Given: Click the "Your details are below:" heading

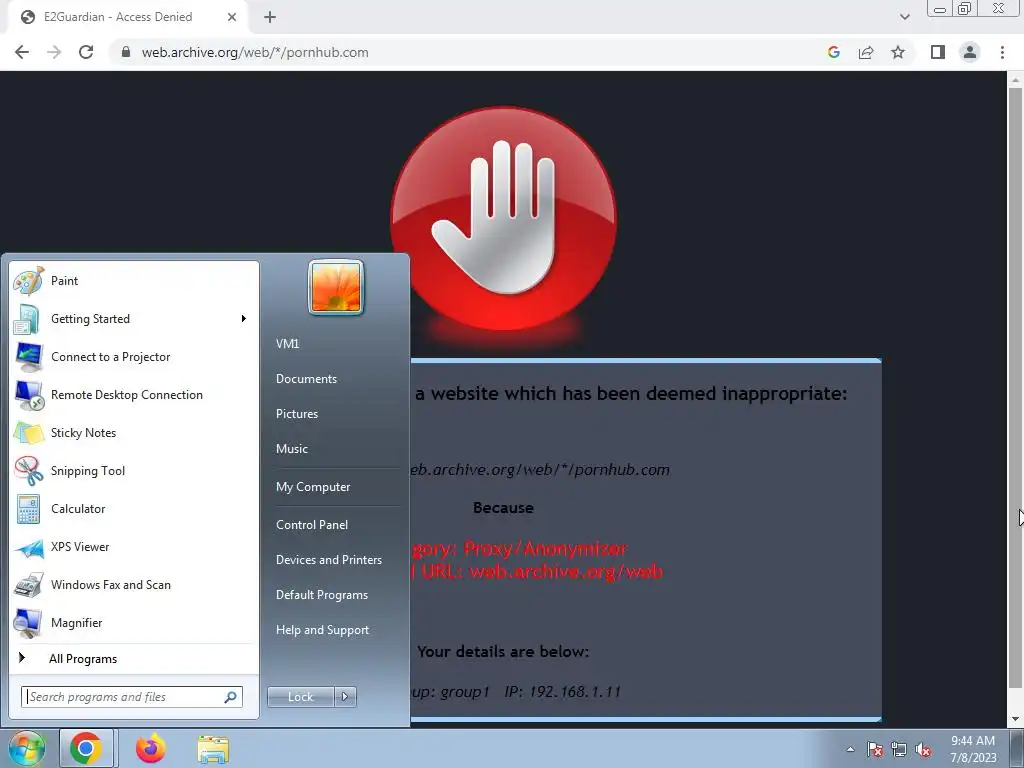Looking at the screenshot, I should click(x=503, y=651).
